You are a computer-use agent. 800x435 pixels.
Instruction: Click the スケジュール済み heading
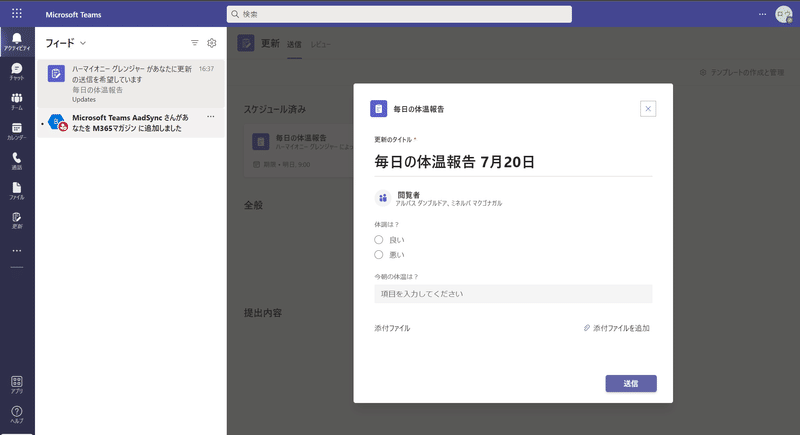274,109
